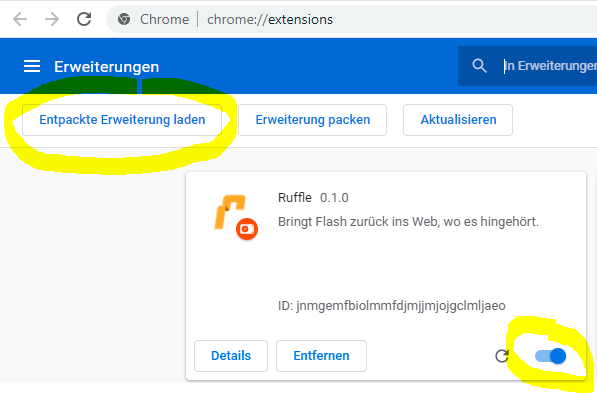Click the chrome://extensions address bar text
597x393 pixels.
(x=270, y=19)
